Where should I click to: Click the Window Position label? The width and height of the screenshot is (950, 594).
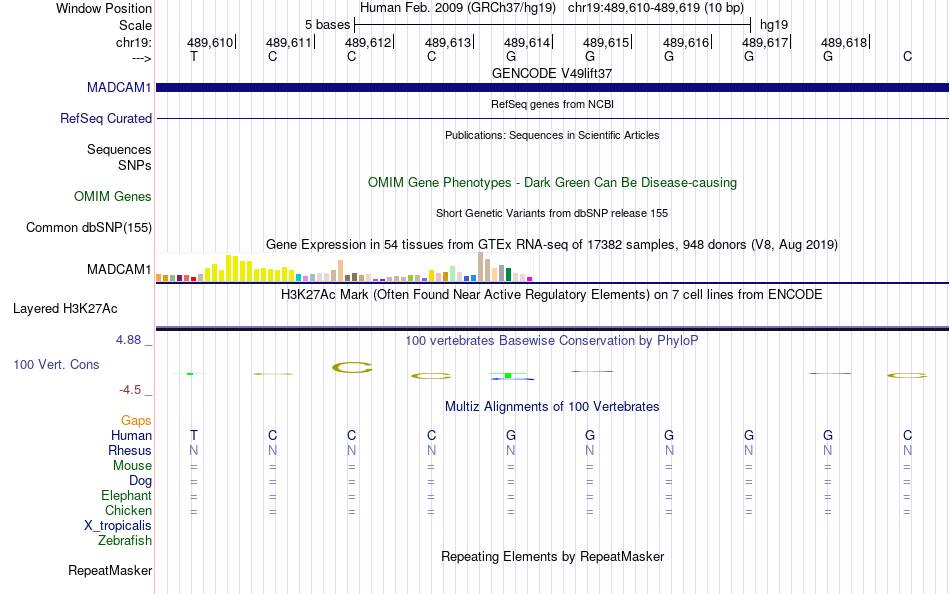[x=104, y=8]
